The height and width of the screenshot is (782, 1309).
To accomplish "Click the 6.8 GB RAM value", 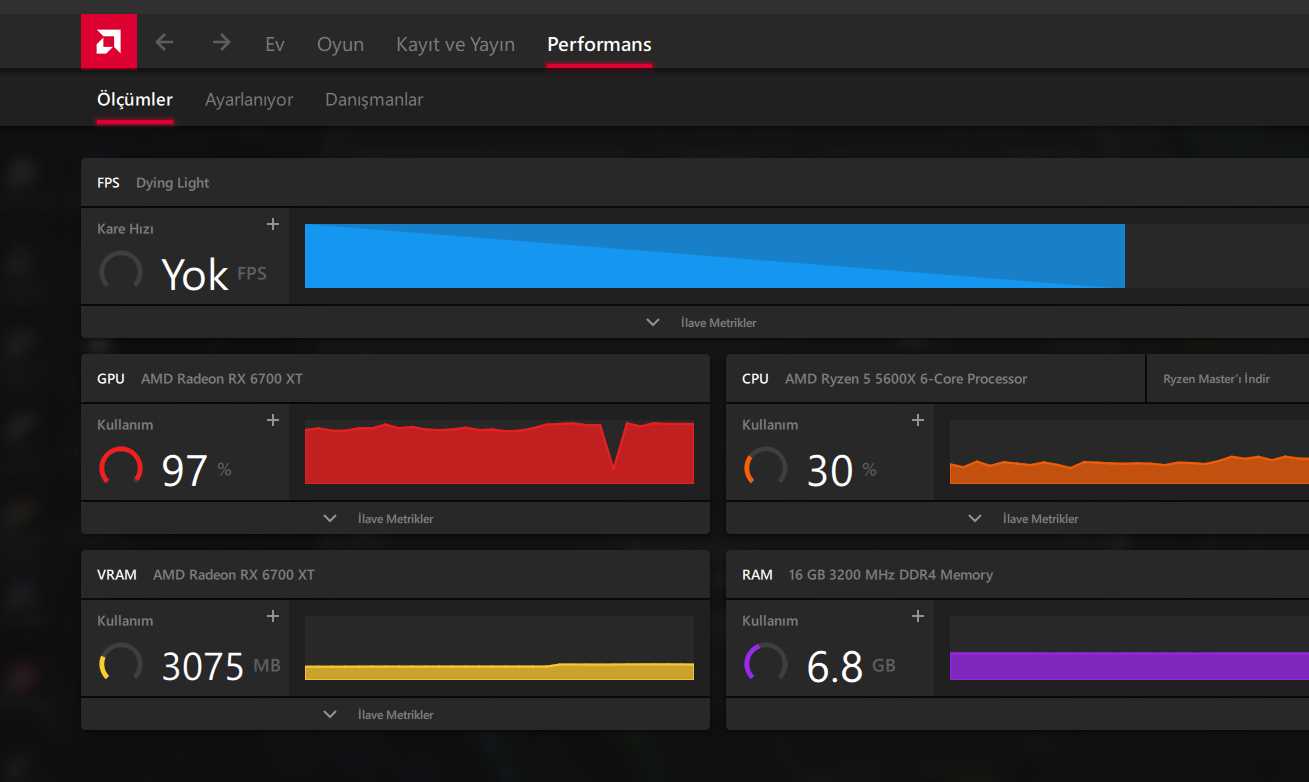I will [x=851, y=666].
